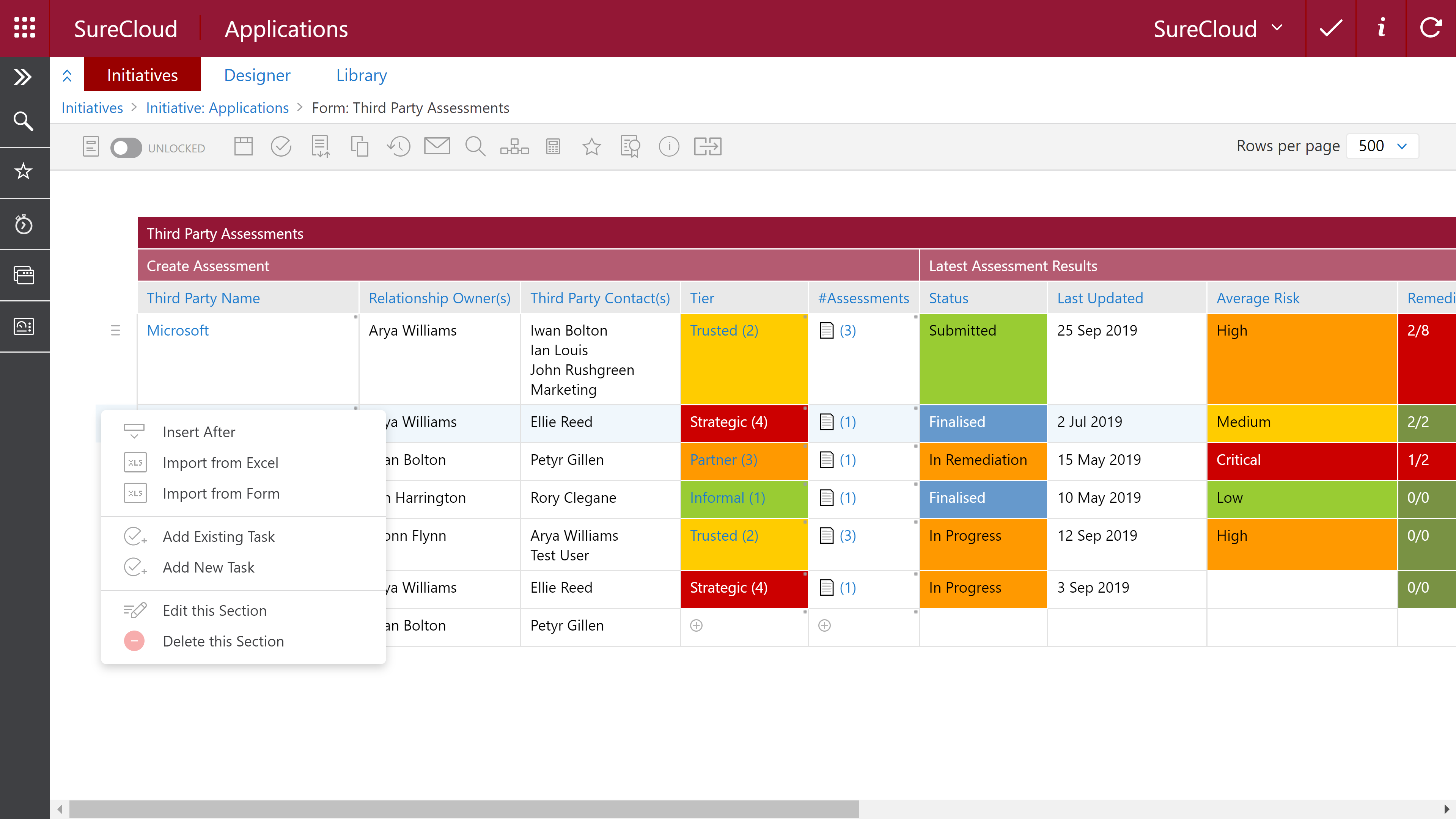This screenshot has width=1456, height=819.
Task: Click the calculator toolbar icon
Action: click(x=553, y=147)
